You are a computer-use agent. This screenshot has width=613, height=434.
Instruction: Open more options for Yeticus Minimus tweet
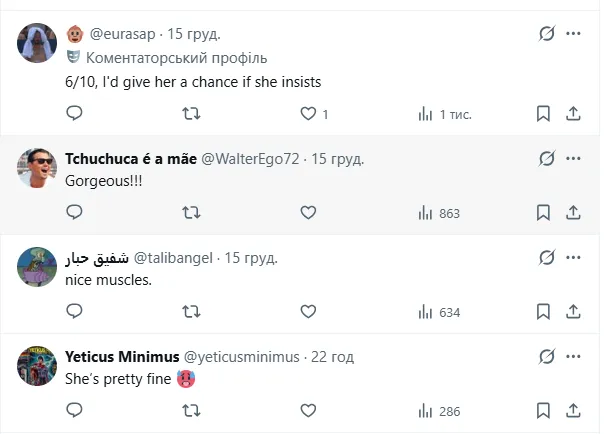[574, 356]
